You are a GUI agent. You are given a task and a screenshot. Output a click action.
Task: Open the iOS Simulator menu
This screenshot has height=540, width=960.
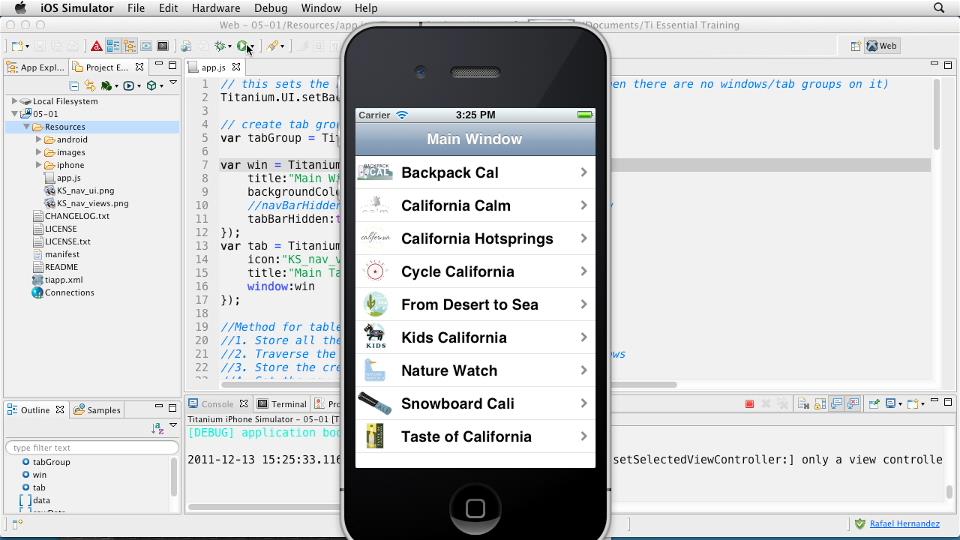77,8
